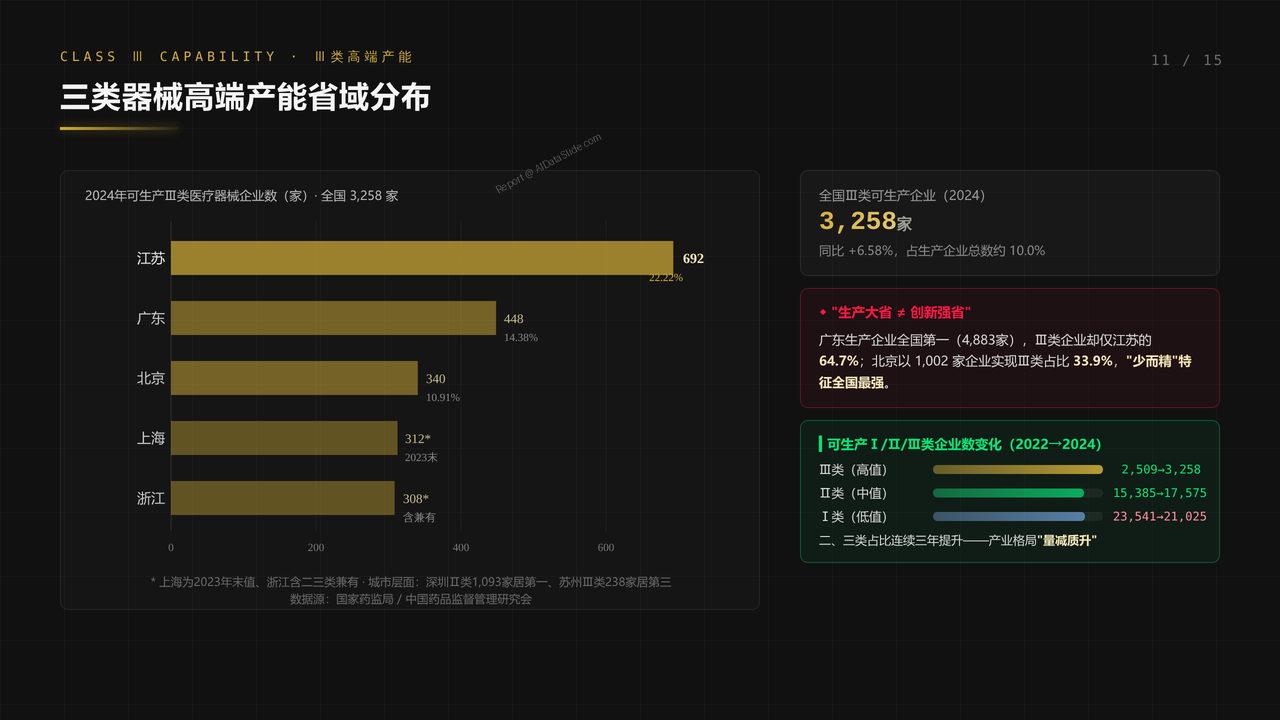This screenshot has width=1280, height=720.
Task: Click the x-axis tick 400
Action: pyautogui.click(x=461, y=547)
